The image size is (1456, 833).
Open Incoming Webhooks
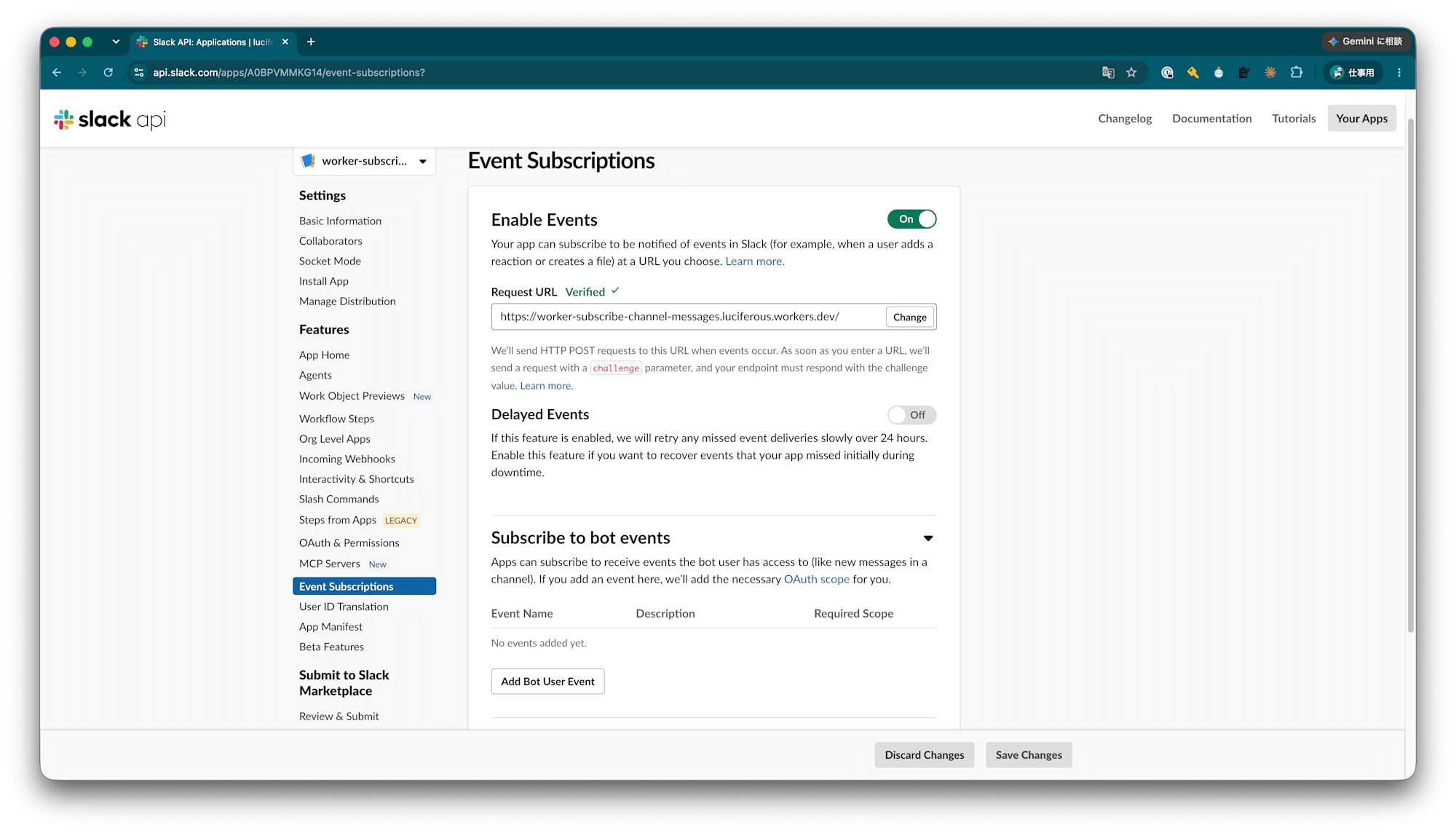[x=347, y=459]
